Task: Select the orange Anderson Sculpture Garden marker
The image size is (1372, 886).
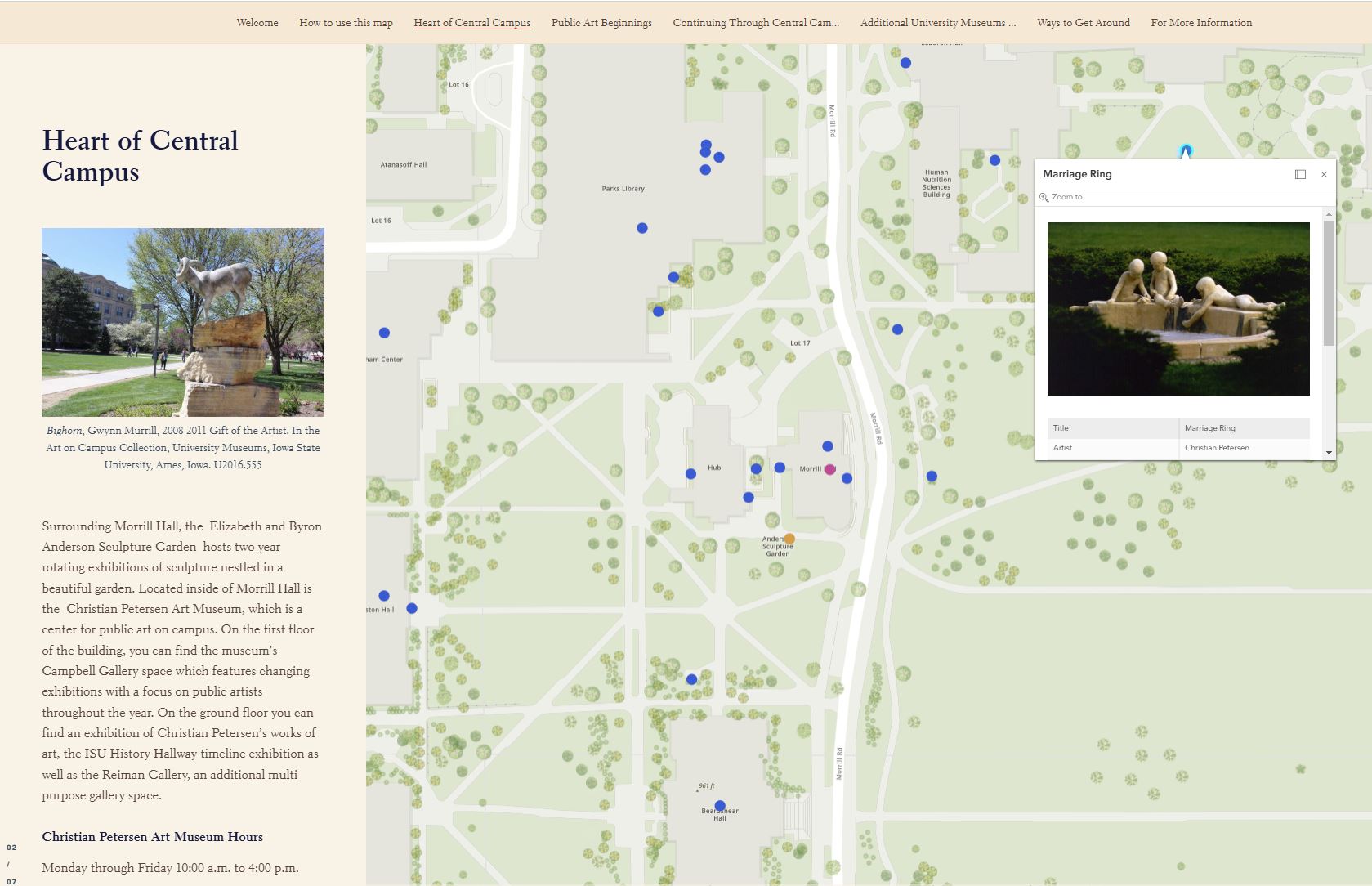Action: pyautogui.click(x=789, y=539)
